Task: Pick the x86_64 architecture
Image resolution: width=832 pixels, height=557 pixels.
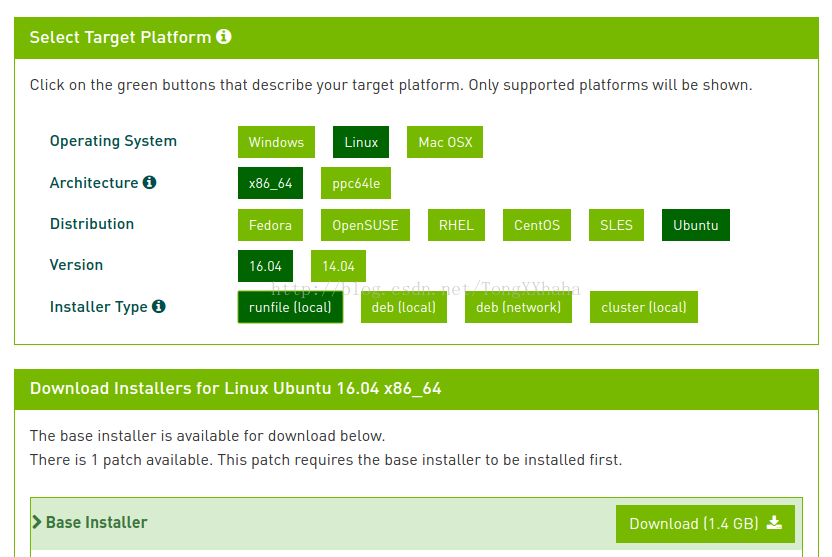Action: (271, 184)
